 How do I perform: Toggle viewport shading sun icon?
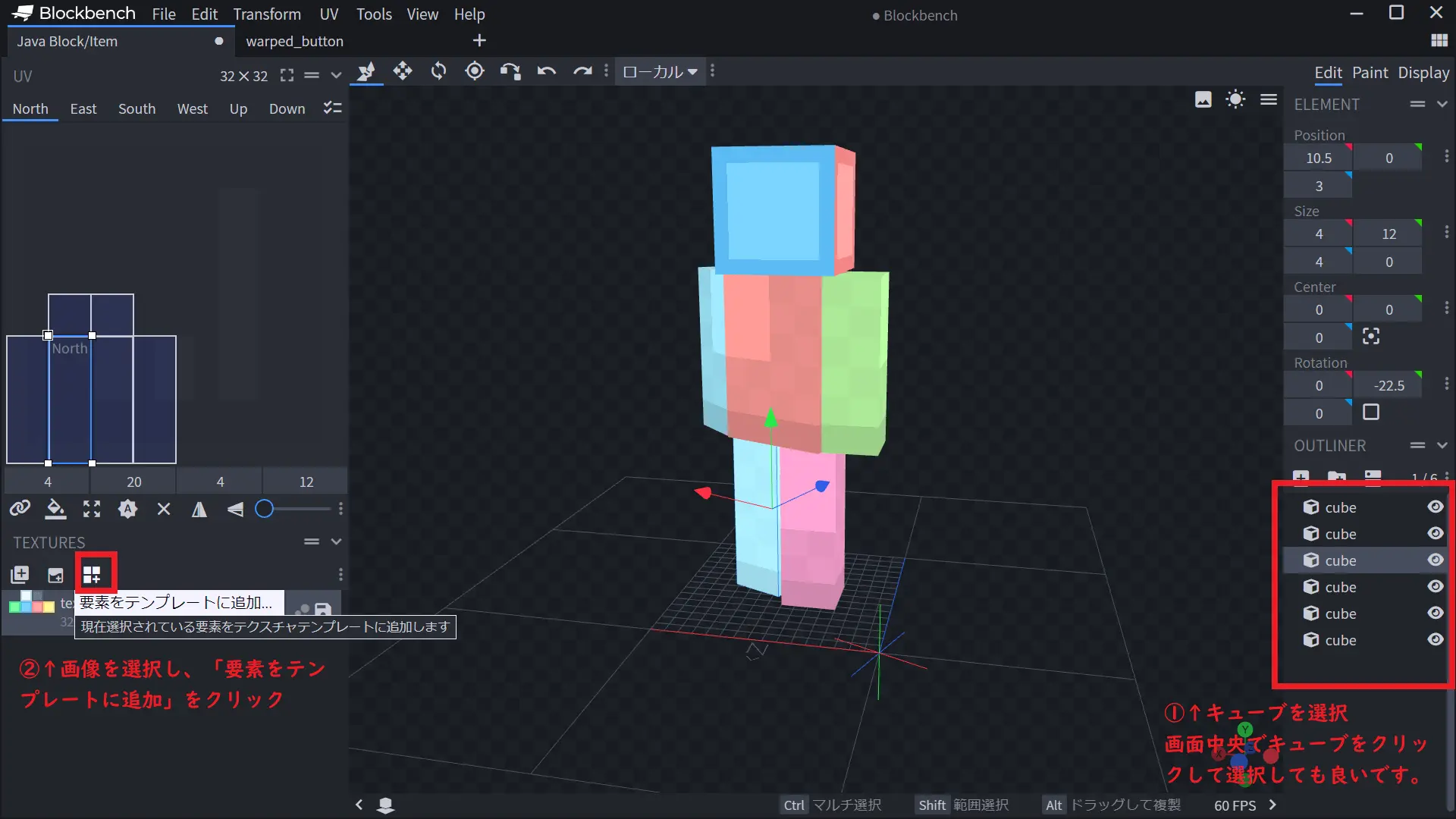1235,99
